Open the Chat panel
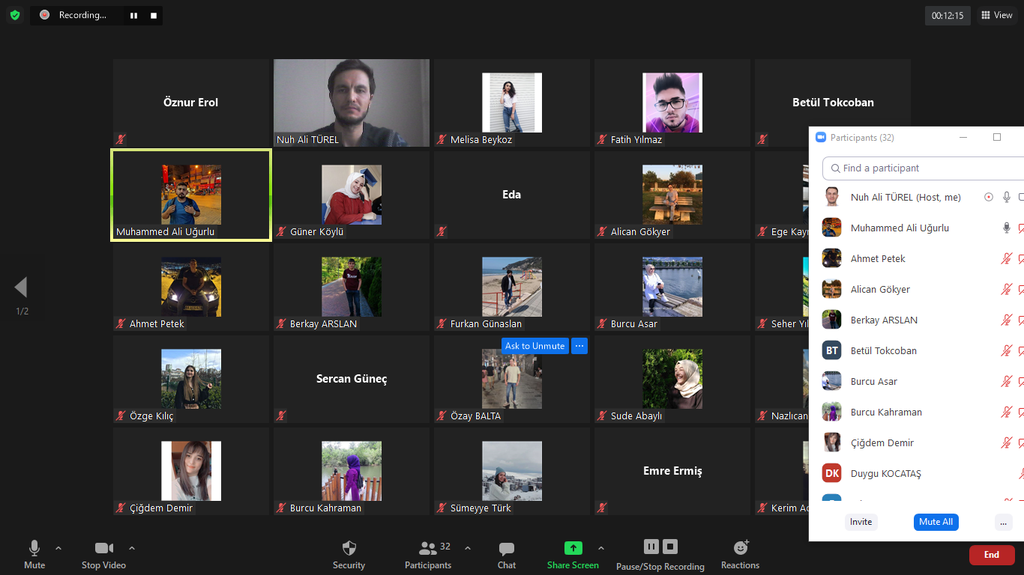This screenshot has width=1024, height=575. (507, 555)
